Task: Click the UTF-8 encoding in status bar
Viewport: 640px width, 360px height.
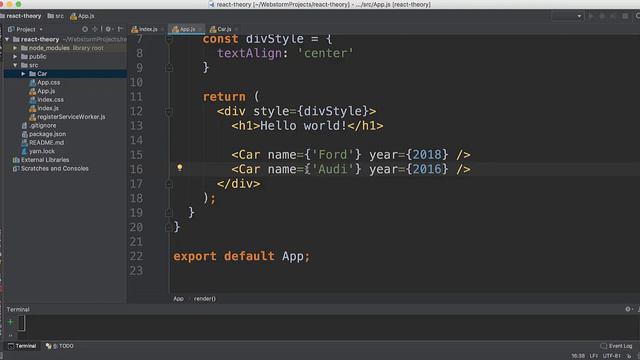Action: click(x=612, y=356)
